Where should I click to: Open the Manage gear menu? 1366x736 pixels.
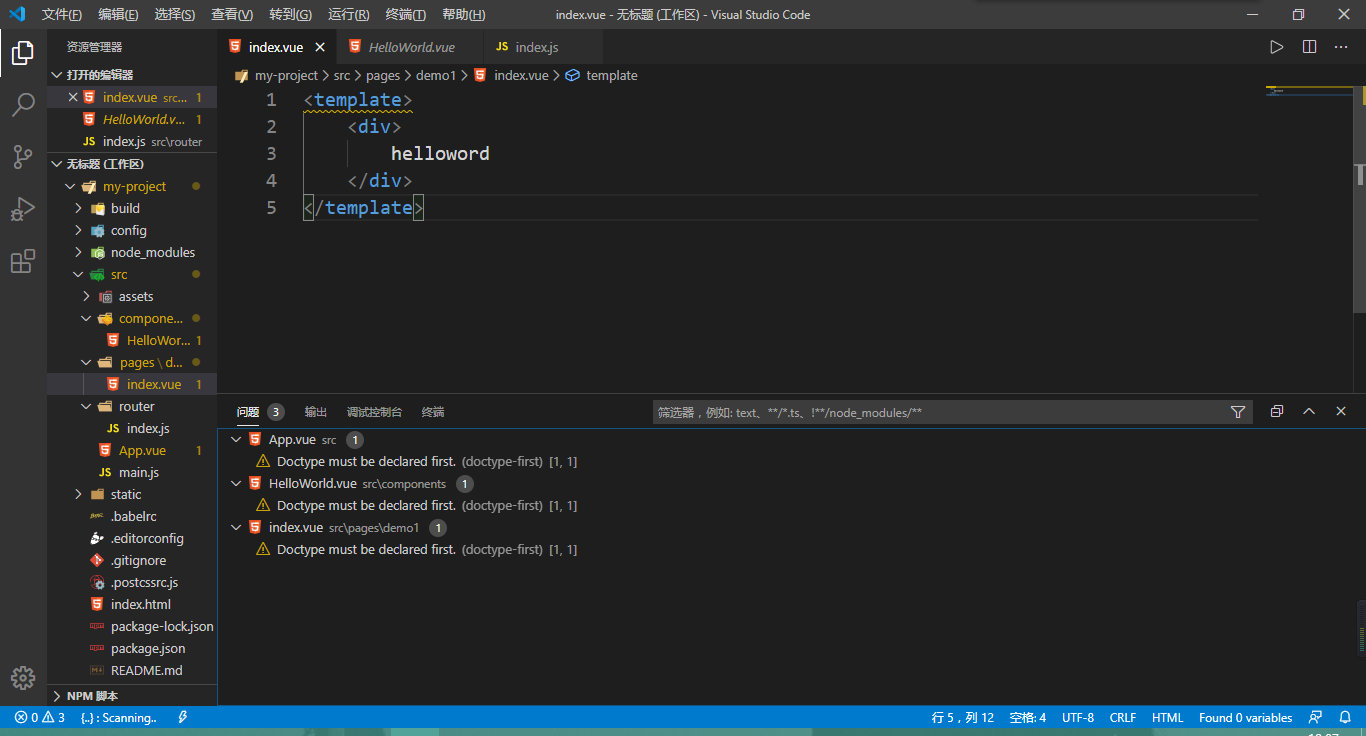coord(23,678)
